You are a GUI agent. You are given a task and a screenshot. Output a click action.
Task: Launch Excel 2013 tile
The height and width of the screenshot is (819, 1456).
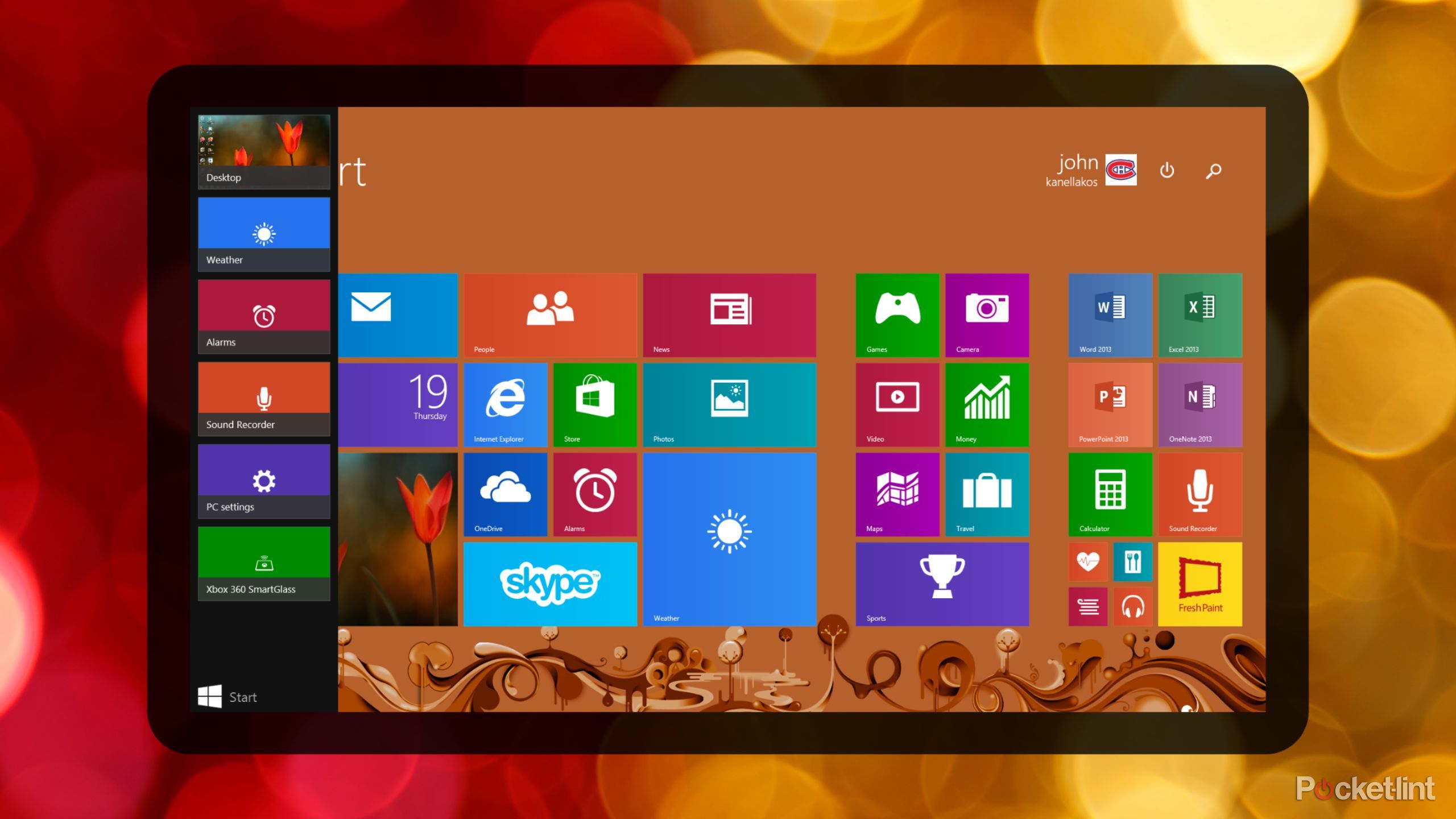[x=1200, y=315]
